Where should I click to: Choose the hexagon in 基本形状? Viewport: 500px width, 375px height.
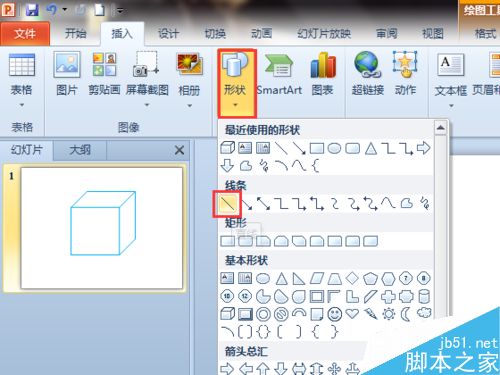click(x=388, y=278)
